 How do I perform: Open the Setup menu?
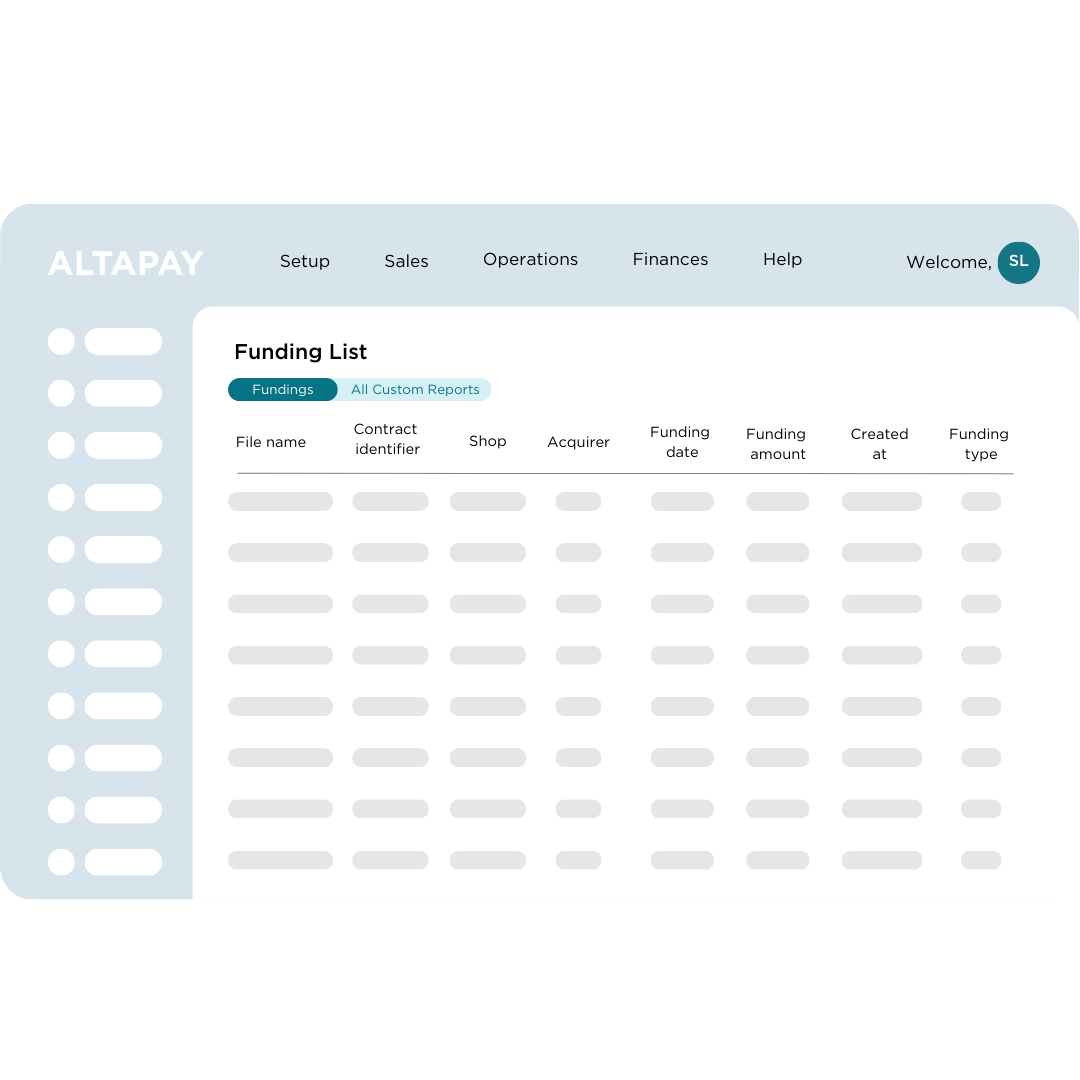point(304,261)
